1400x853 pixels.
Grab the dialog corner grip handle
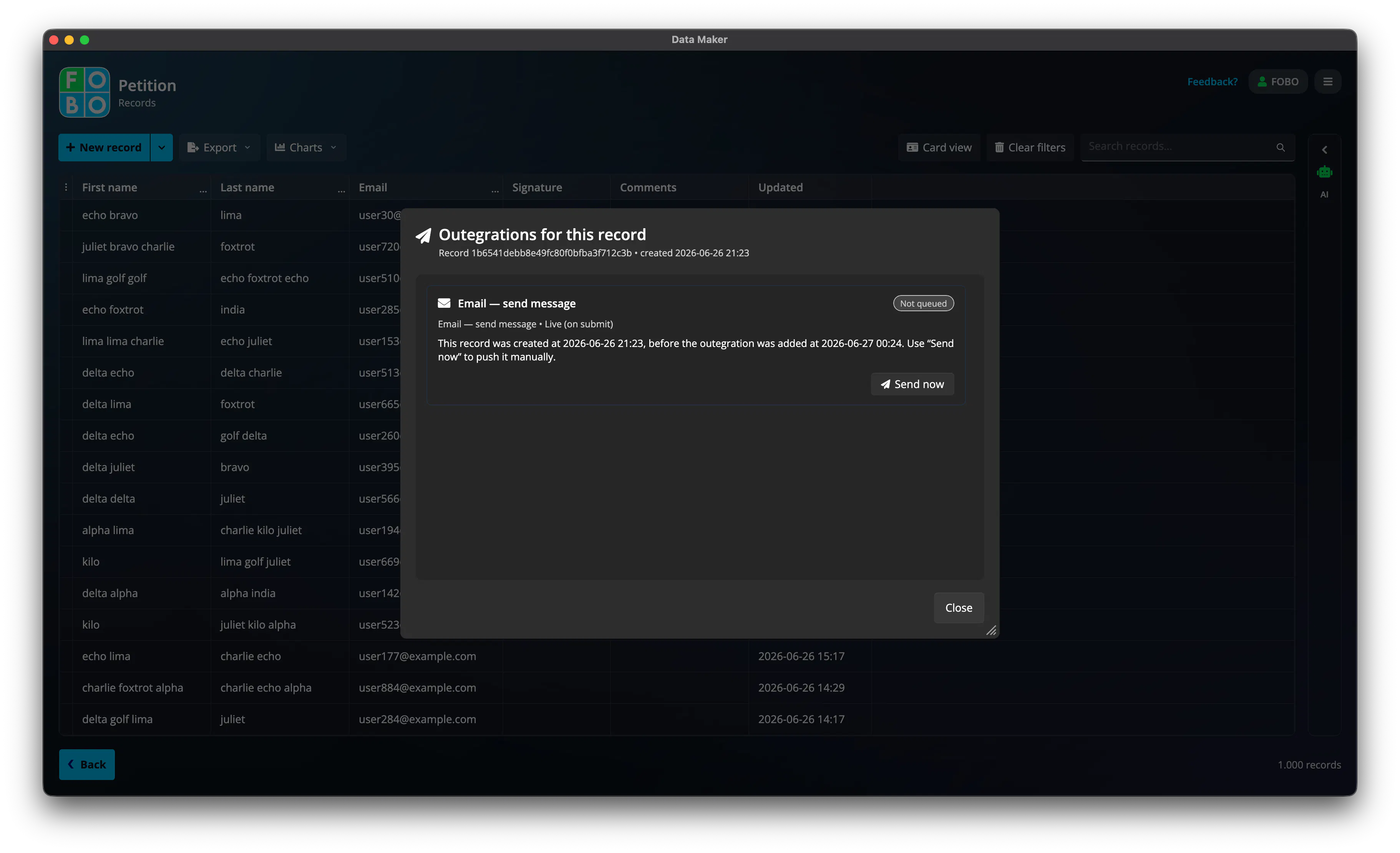pos(992,631)
